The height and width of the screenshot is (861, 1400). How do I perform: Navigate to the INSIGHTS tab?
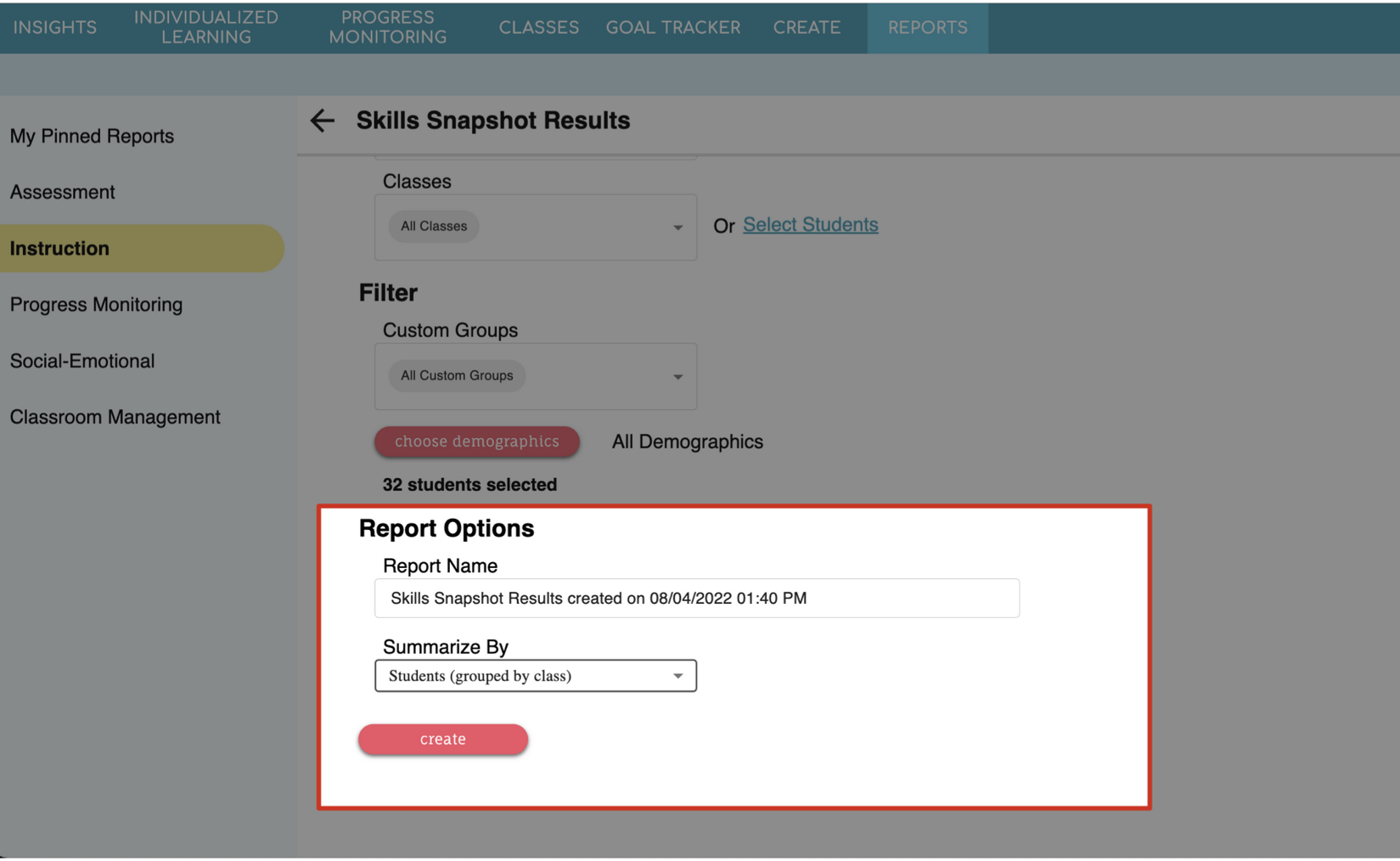(x=53, y=27)
